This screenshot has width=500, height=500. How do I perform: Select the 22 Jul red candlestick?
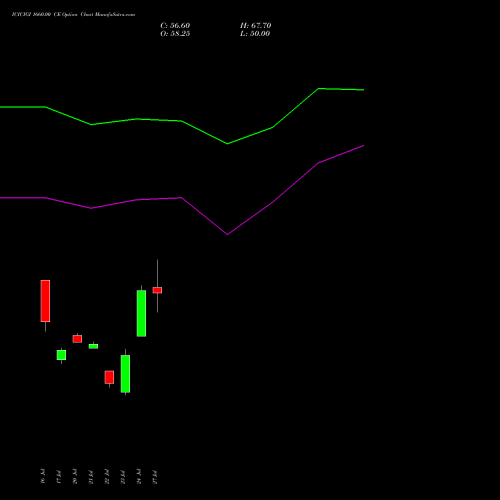pyautogui.click(x=109, y=377)
